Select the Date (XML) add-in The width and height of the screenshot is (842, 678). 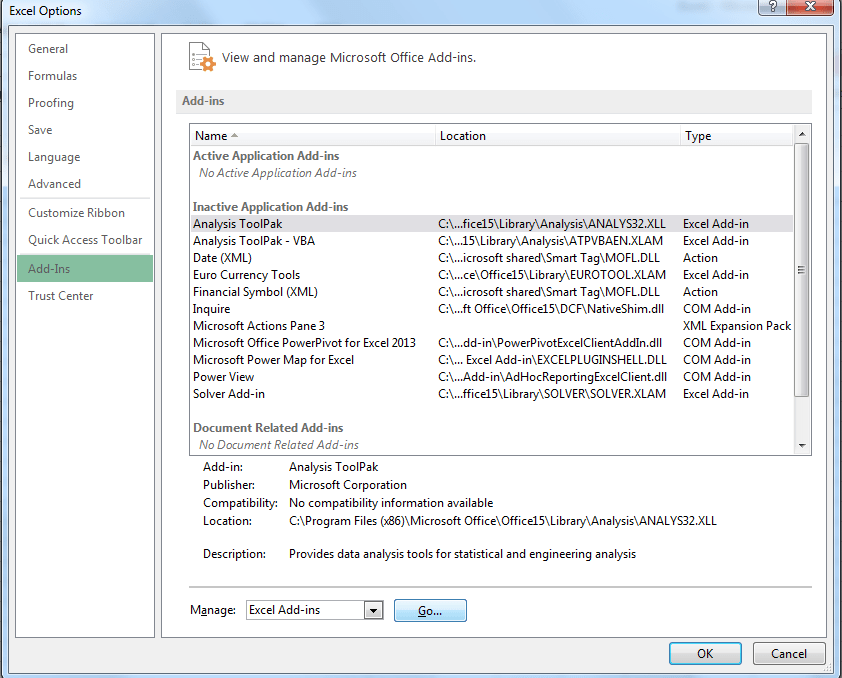[x=492, y=258]
